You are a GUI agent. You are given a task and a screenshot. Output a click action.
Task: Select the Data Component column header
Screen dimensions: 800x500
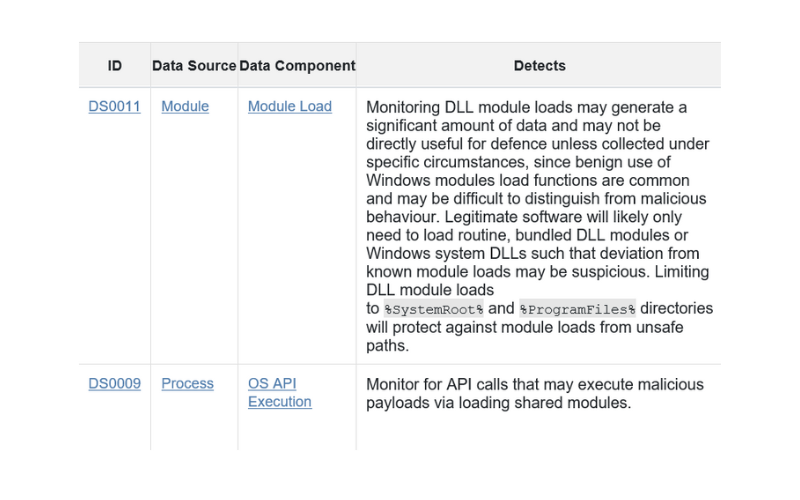click(x=297, y=65)
